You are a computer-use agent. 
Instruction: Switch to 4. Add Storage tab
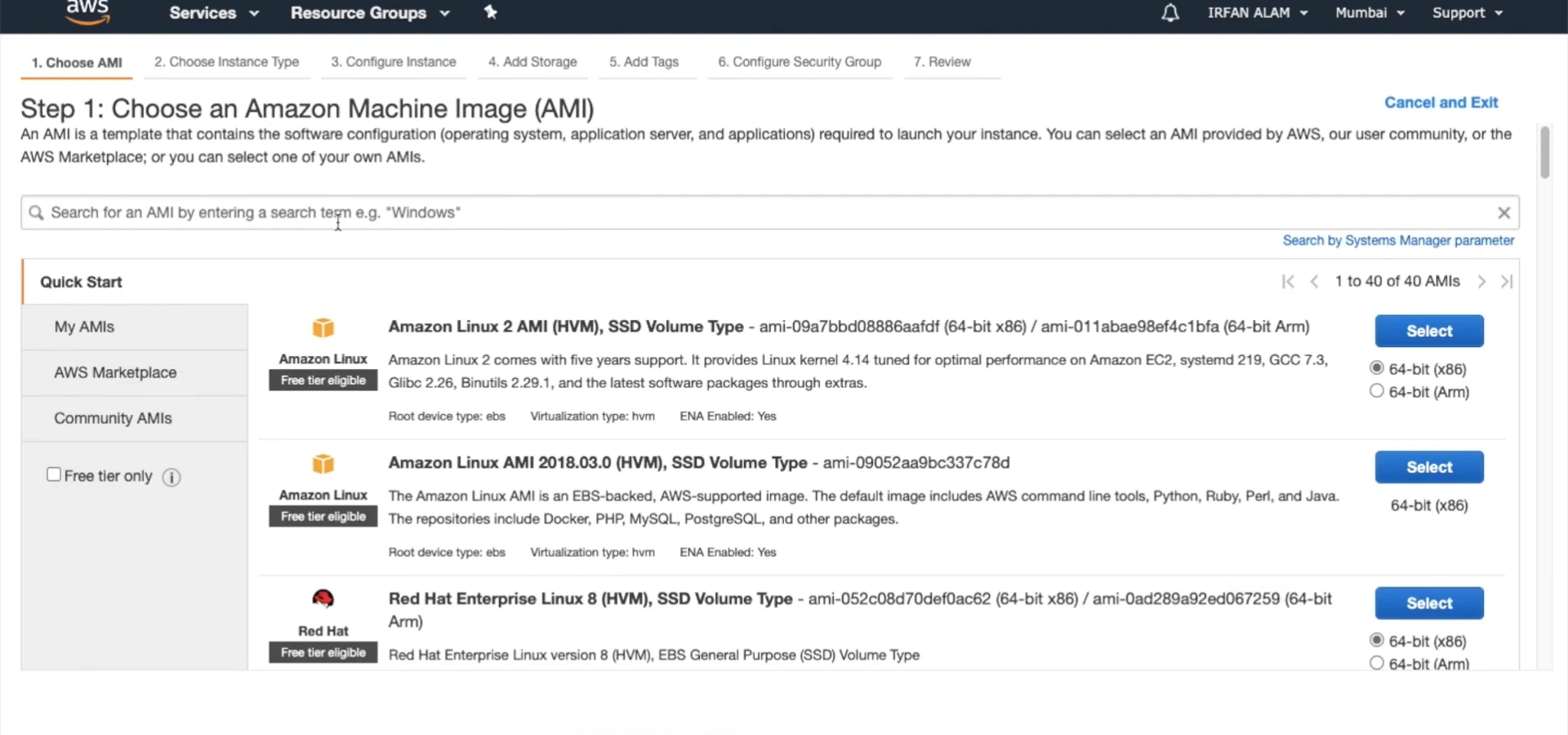(x=532, y=62)
